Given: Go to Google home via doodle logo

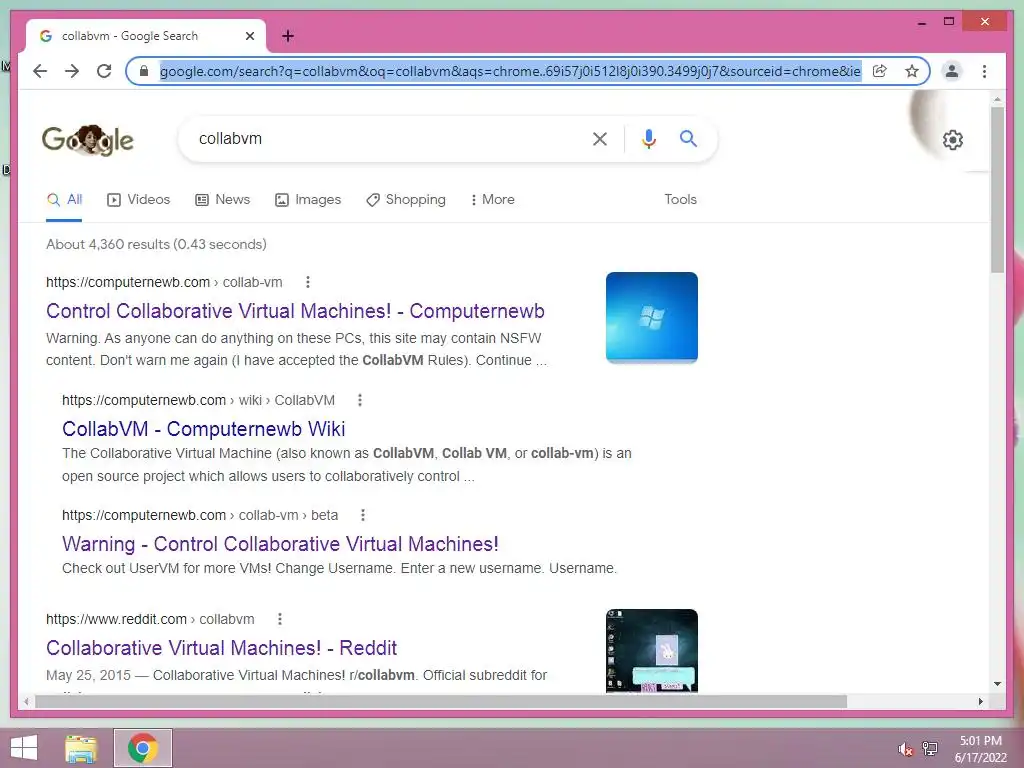Looking at the screenshot, I should coord(88,140).
